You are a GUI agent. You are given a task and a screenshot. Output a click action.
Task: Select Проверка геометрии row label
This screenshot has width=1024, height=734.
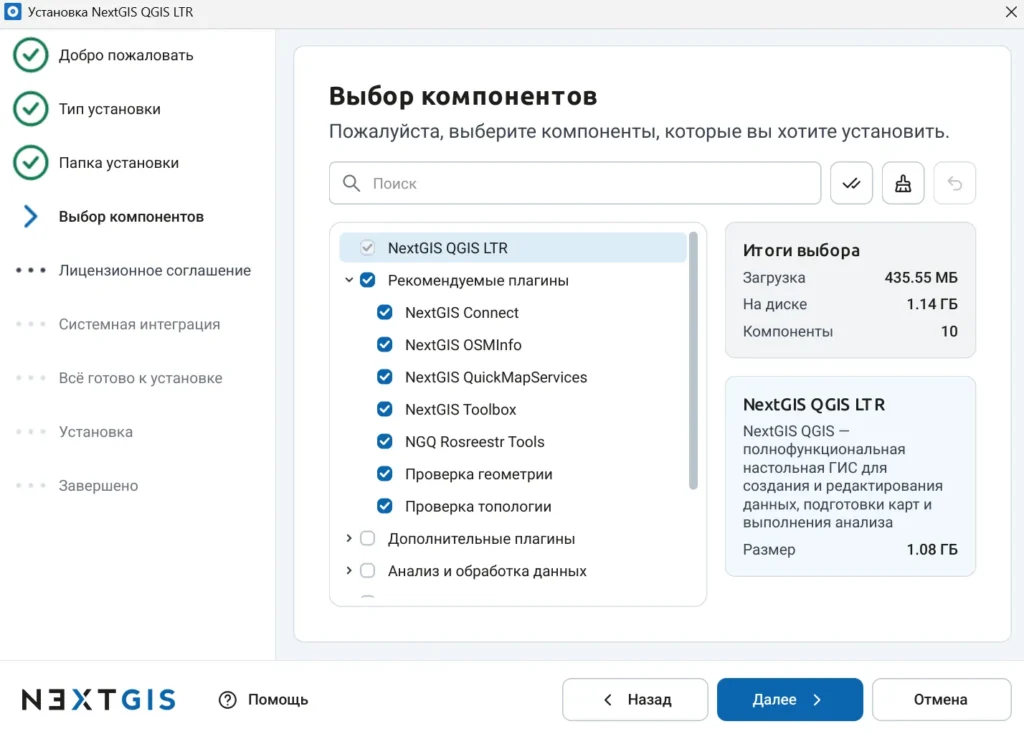[479, 474]
